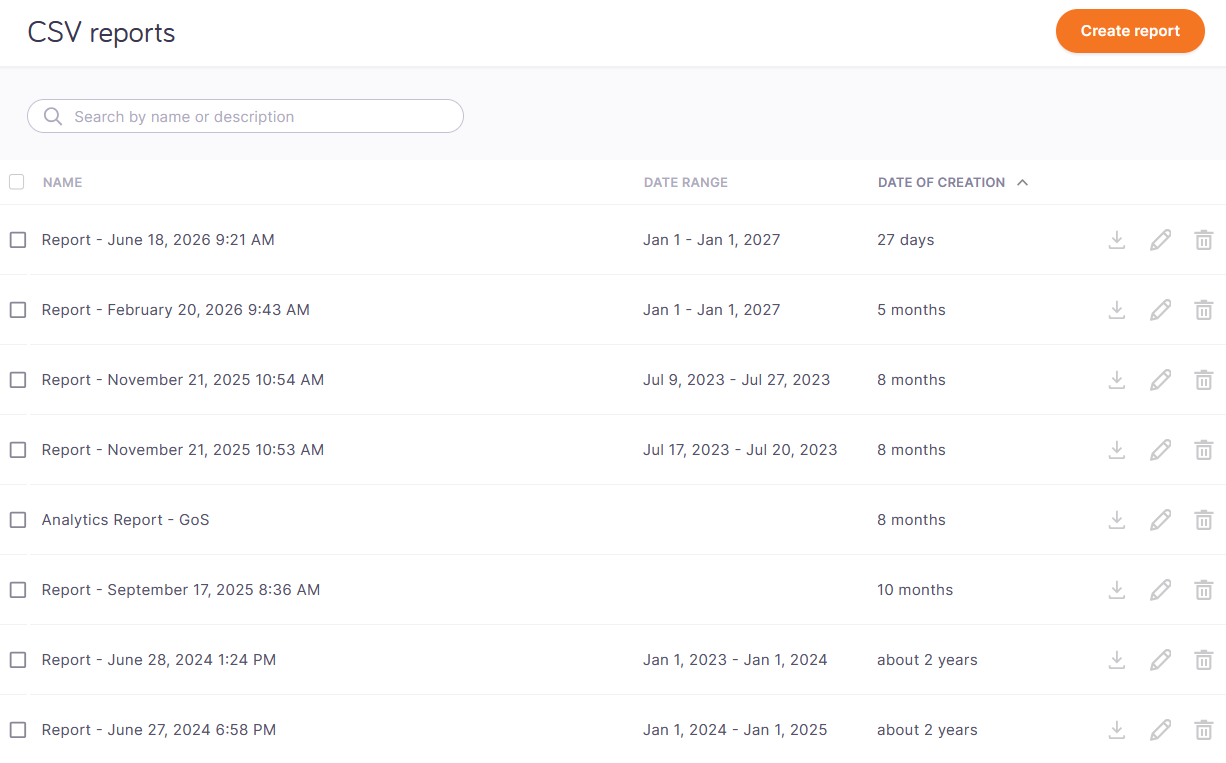Image resolution: width=1226 pixels, height=763 pixels.
Task: Open the Report - February 20, 2026 9:43 AM entry
Action: coord(176,310)
